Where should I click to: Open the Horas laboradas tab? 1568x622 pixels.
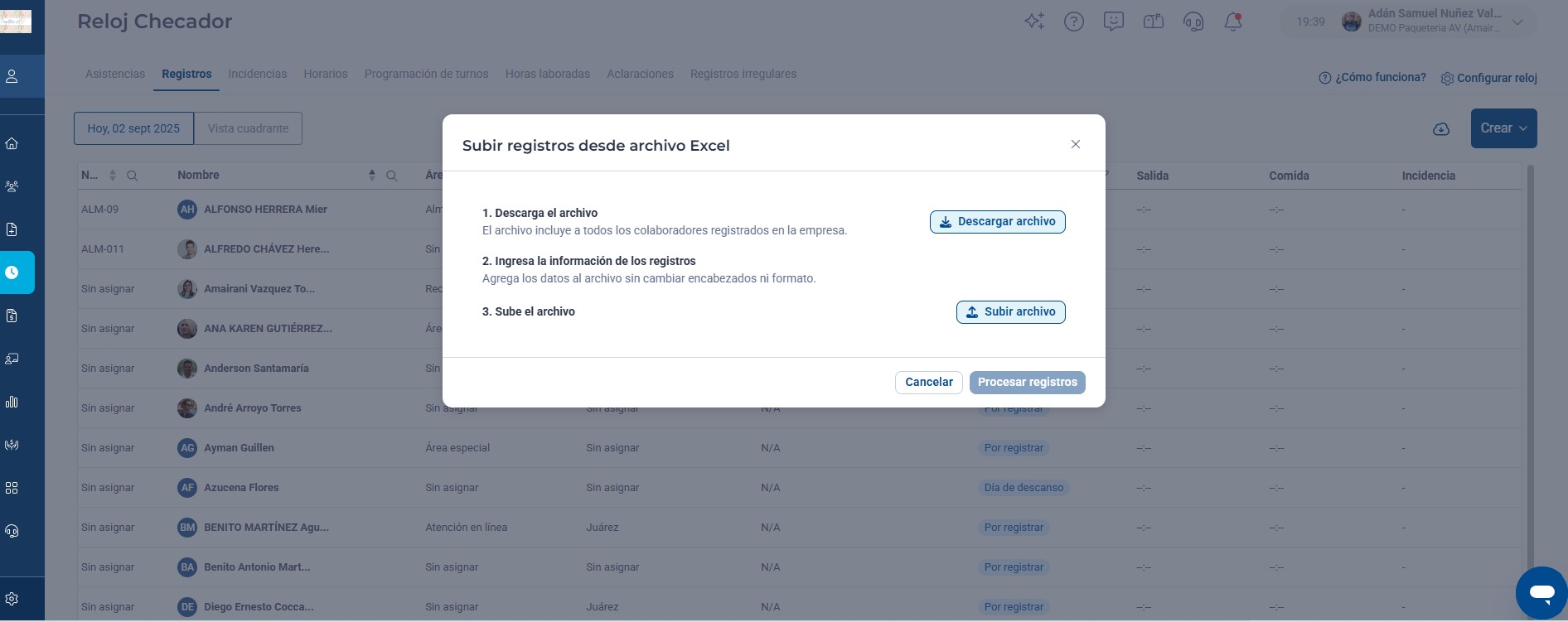(548, 74)
